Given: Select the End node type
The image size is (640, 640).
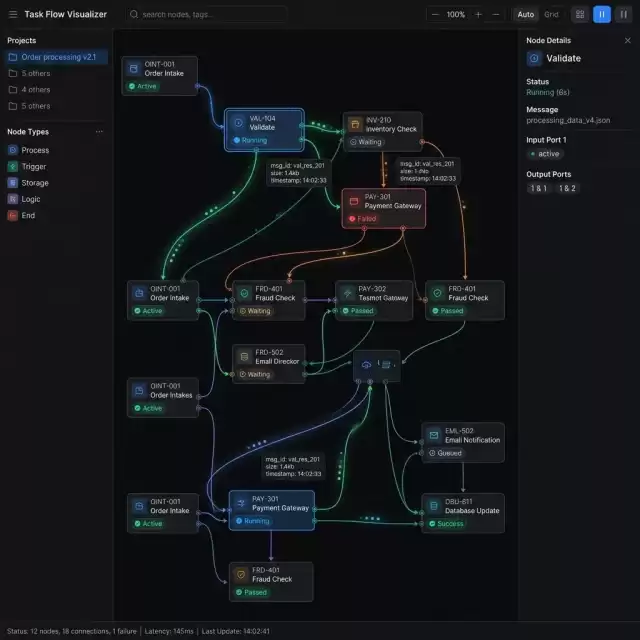Looking at the screenshot, I should coord(21,216).
